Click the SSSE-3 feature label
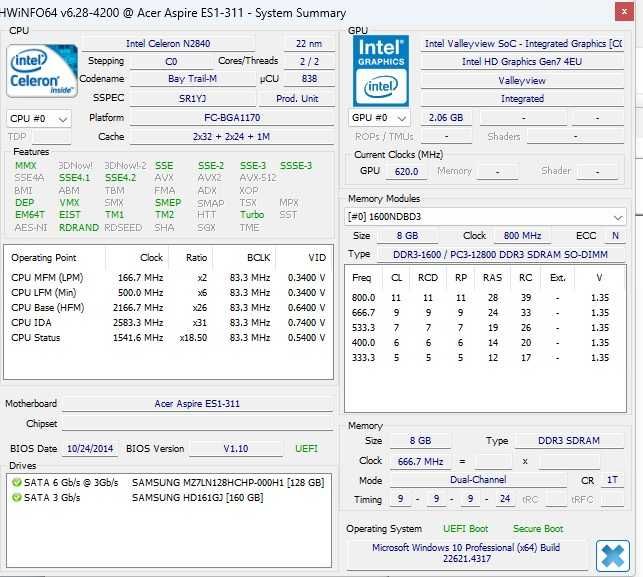Screen dimensions: 643x577 click(296, 166)
